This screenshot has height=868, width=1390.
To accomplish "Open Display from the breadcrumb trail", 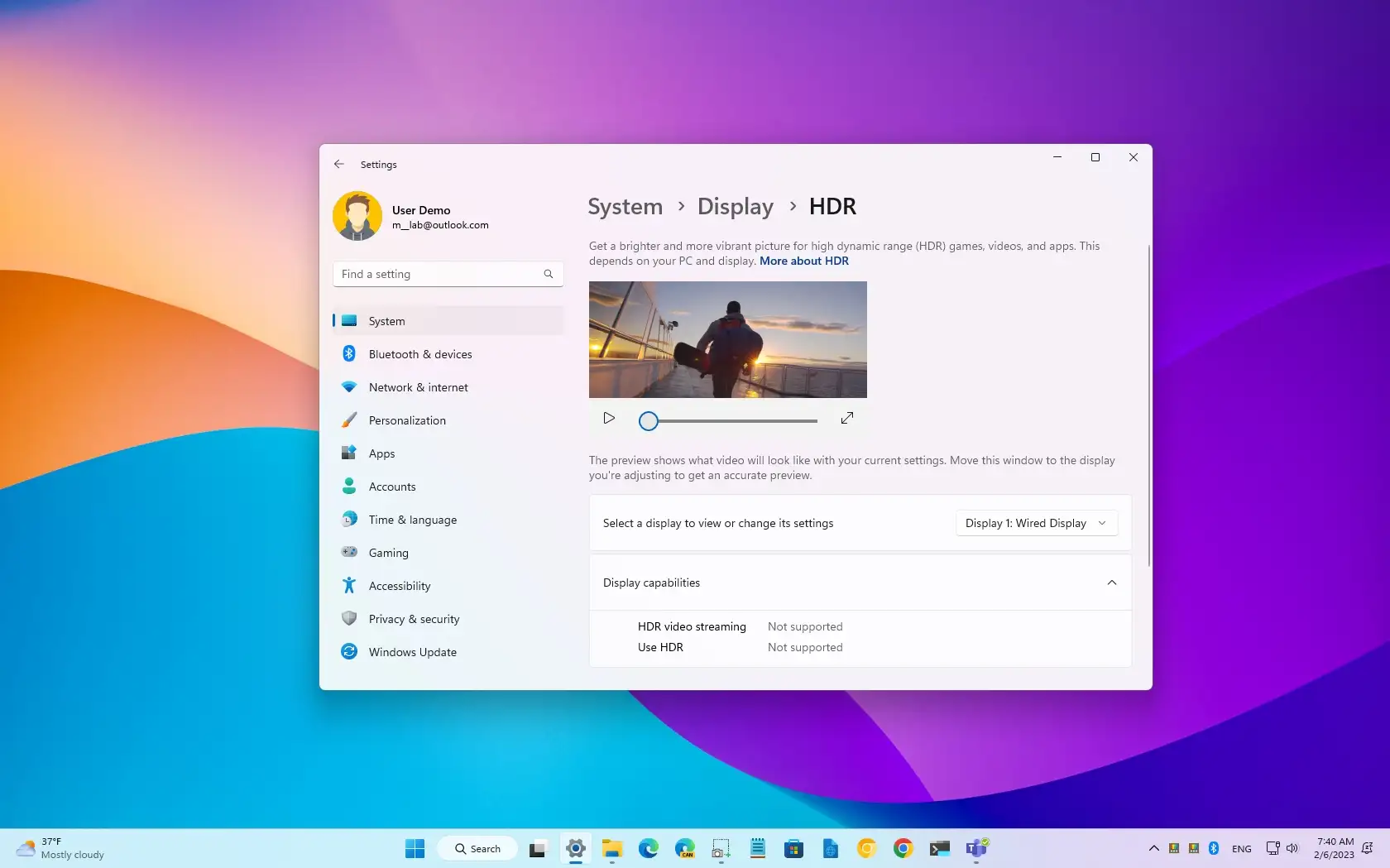I will [735, 206].
